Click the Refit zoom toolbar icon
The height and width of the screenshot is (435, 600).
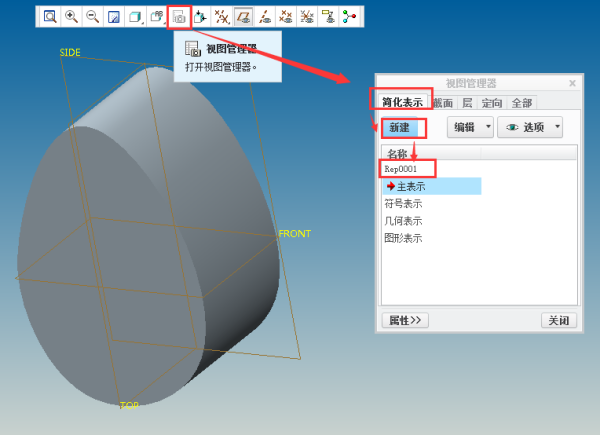49,16
